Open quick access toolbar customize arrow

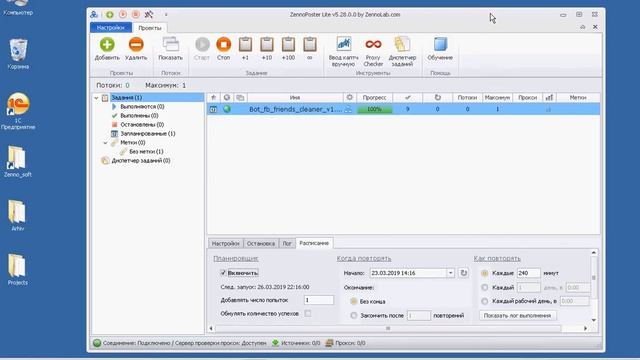[x=166, y=15]
